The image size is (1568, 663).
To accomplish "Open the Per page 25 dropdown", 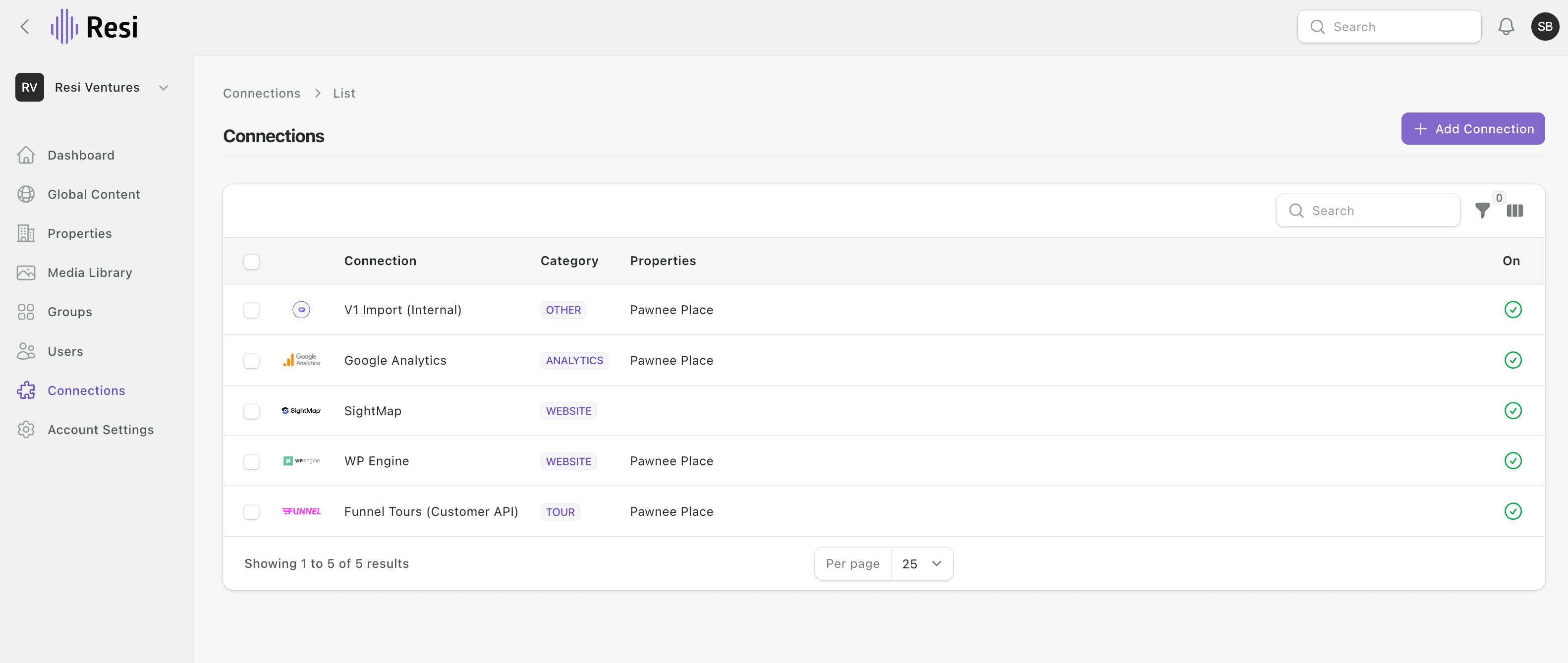I will [922, 564].
